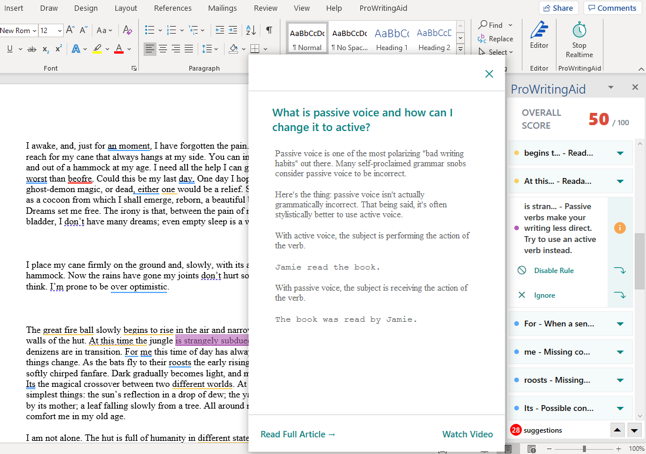Align text right
The height and width of the screenshot is (454, 646).
[x=176, y=49]
